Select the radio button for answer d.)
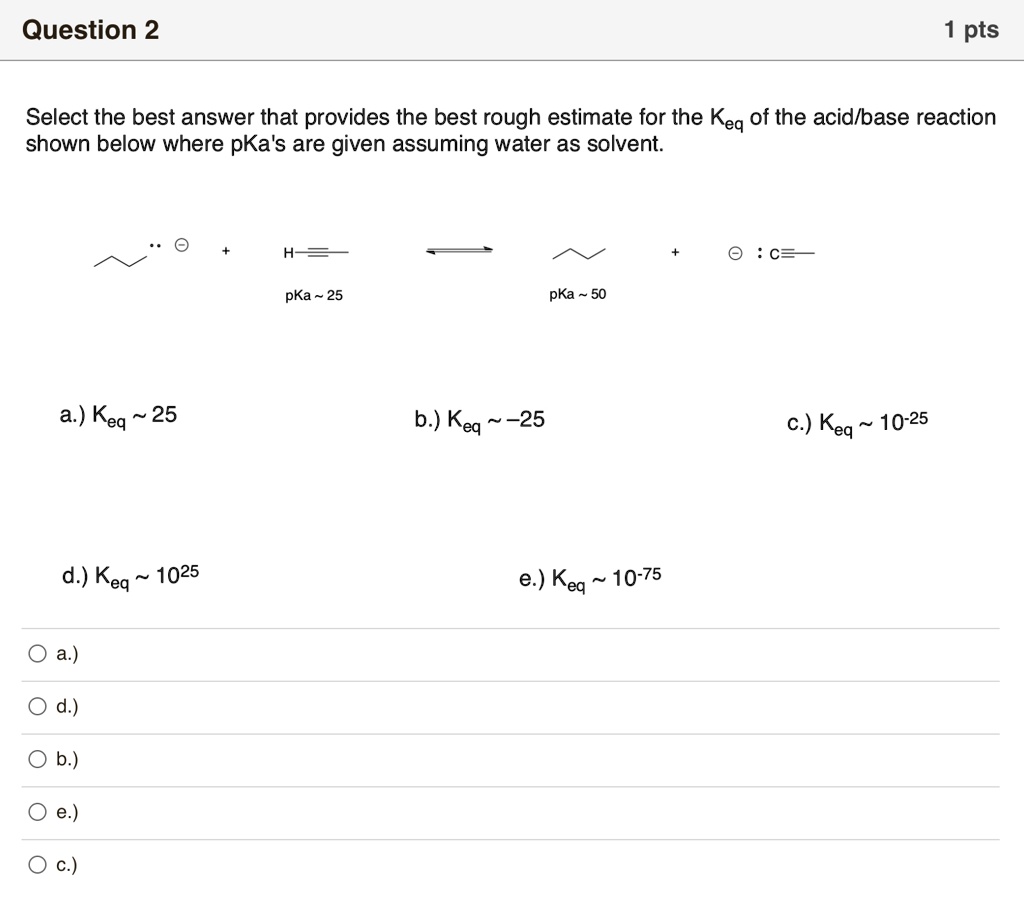Image resolution: width=1024 pixels, height=907 pixels. pyautogui.click(x=37, y=706)
